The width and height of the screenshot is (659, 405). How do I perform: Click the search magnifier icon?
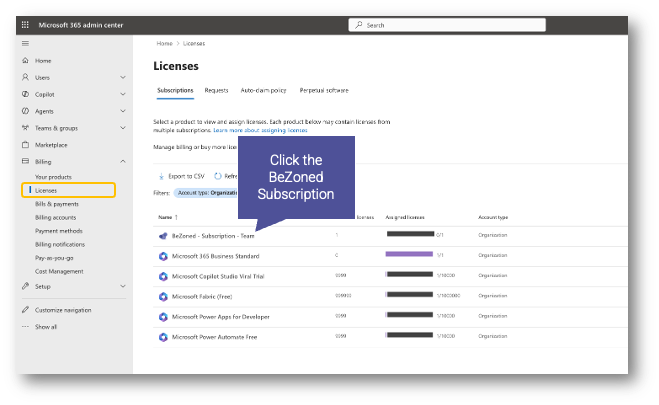(358, 25)
